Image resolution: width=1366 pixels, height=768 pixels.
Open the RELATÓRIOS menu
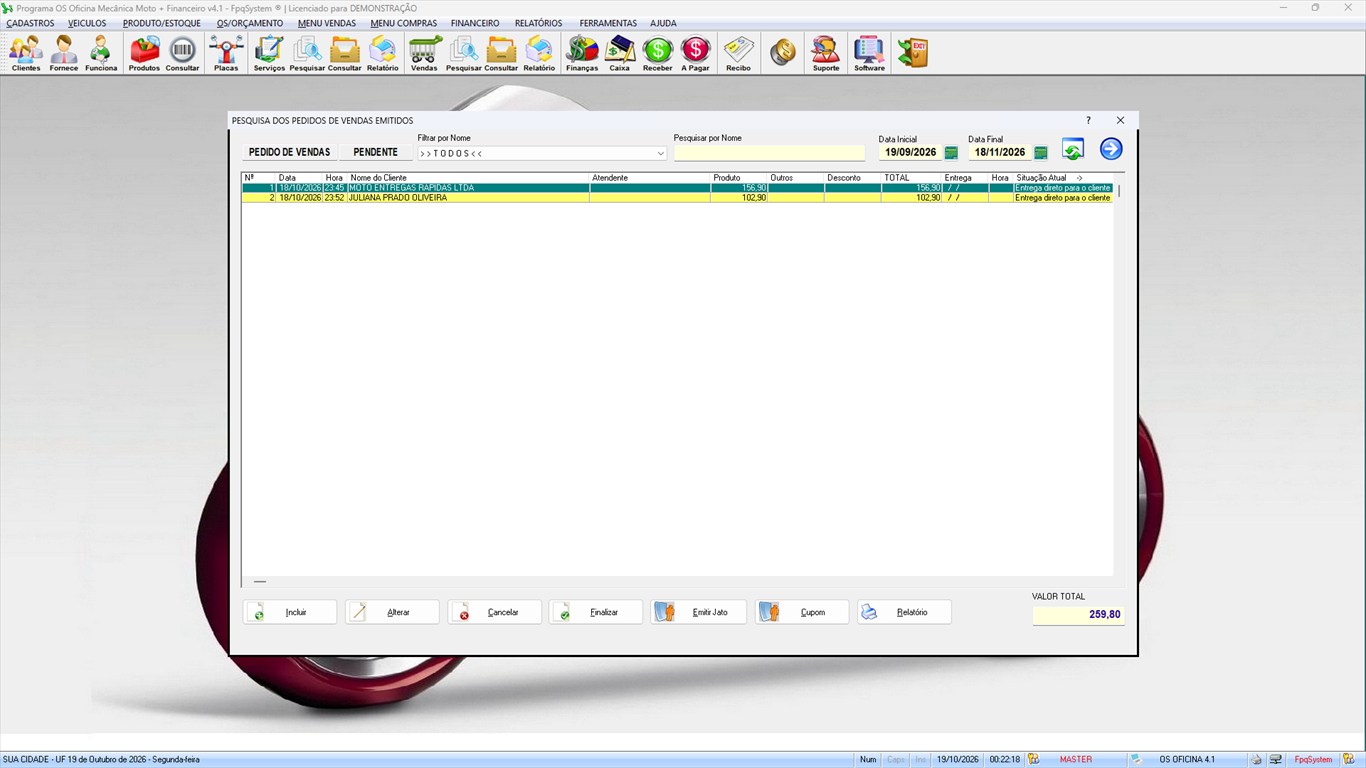click(539, 23)
